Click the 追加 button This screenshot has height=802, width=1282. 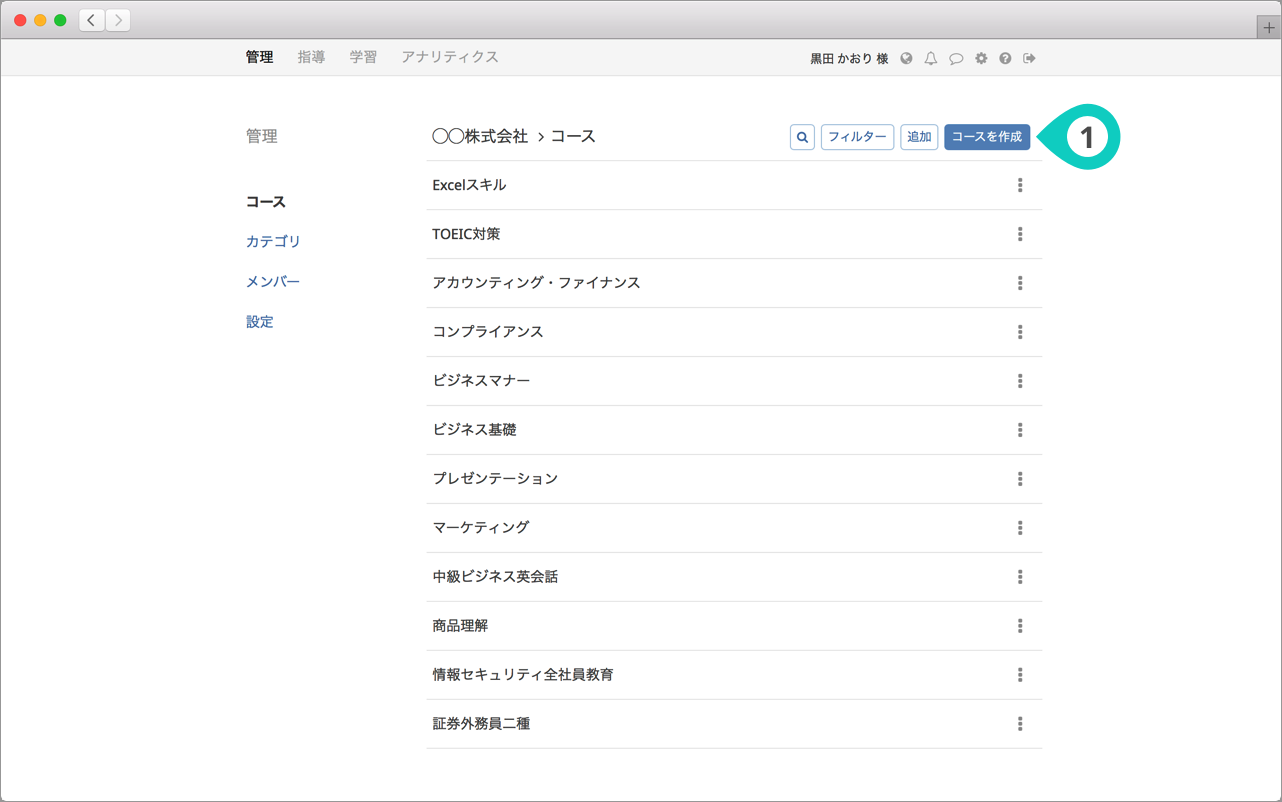tap(919, 137)
